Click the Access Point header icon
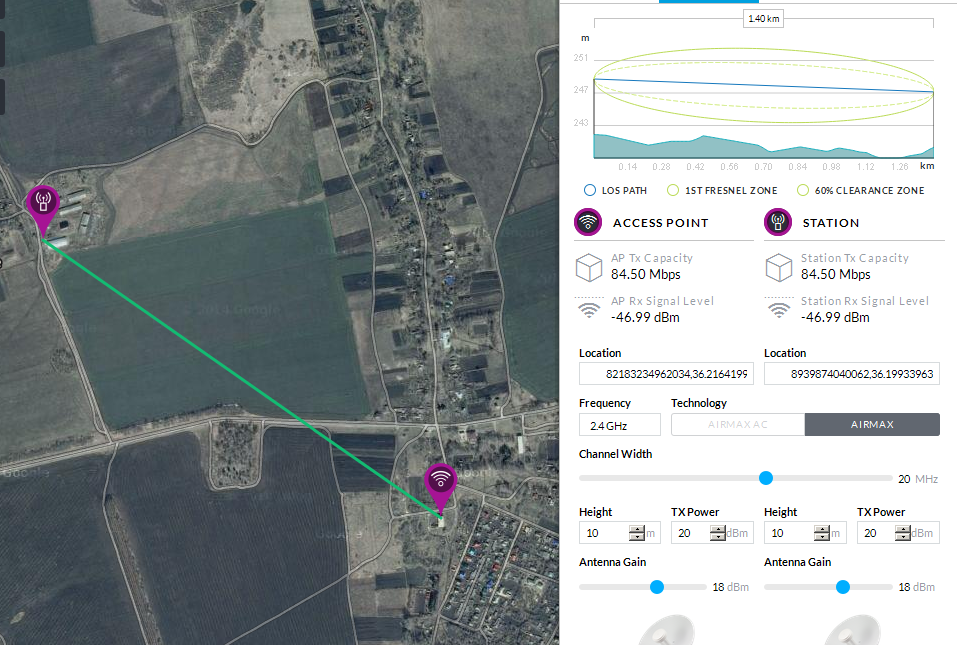Viewport: 957px width, 645px height. click(x=588, y=222)
